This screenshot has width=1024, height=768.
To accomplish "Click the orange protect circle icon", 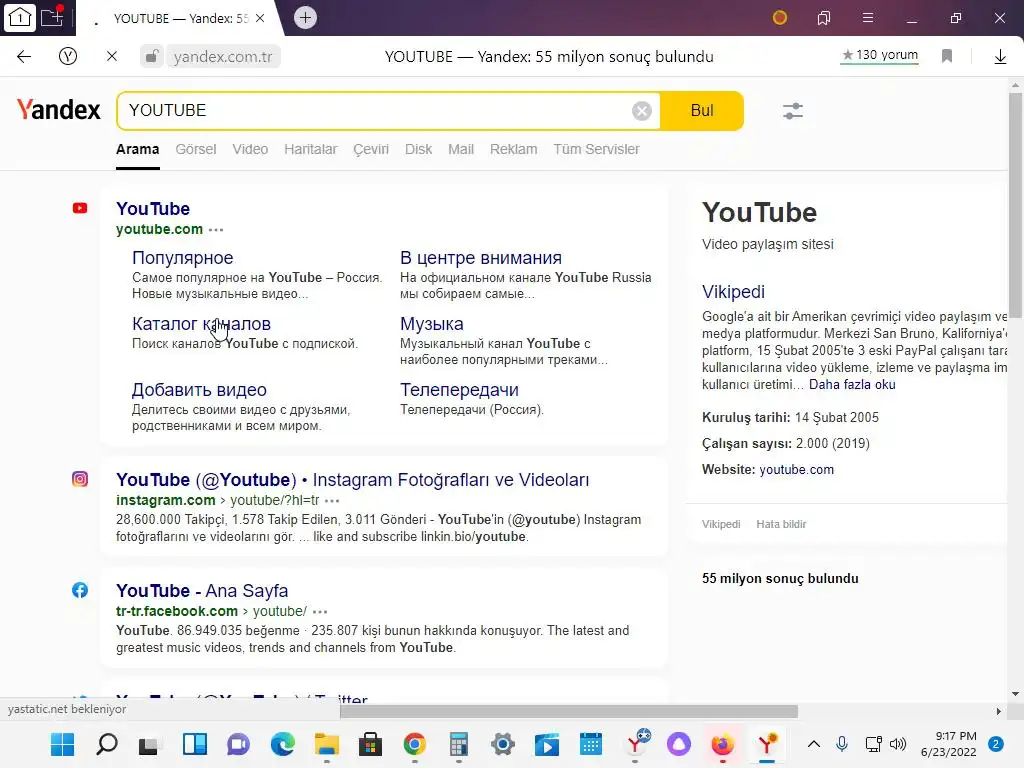I will (x=780, y=18).
